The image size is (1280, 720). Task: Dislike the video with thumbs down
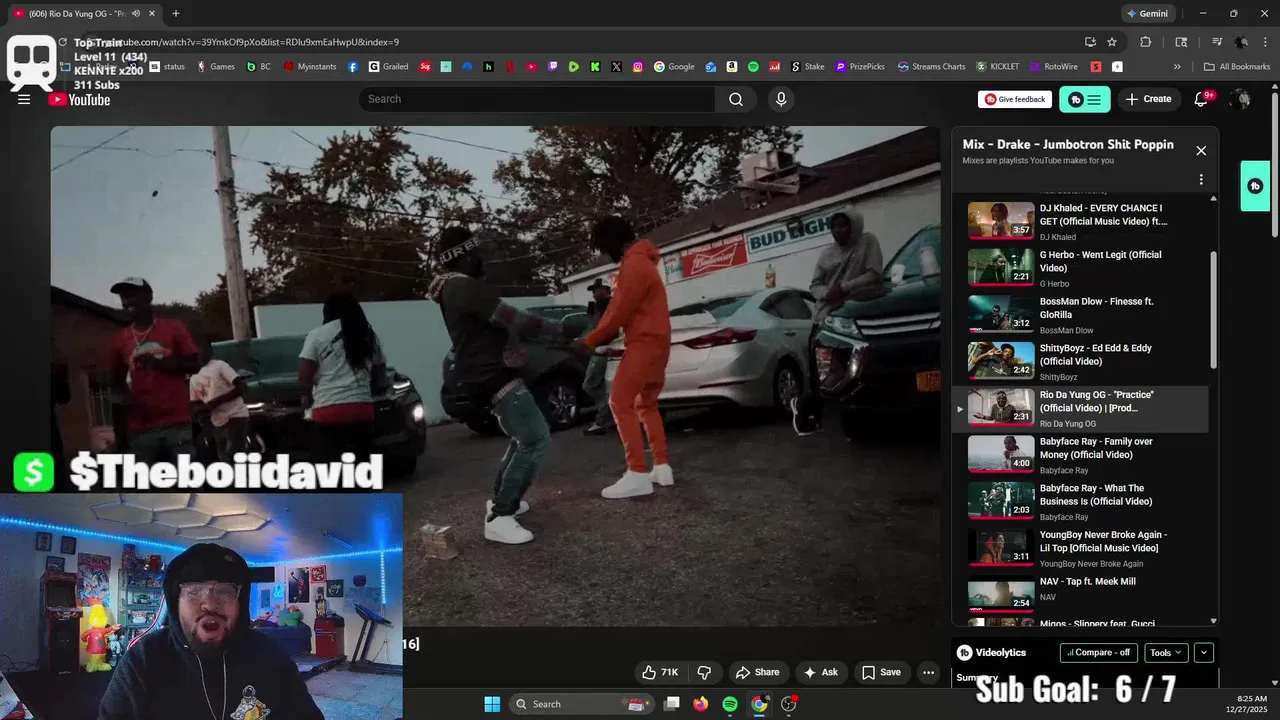704,672
